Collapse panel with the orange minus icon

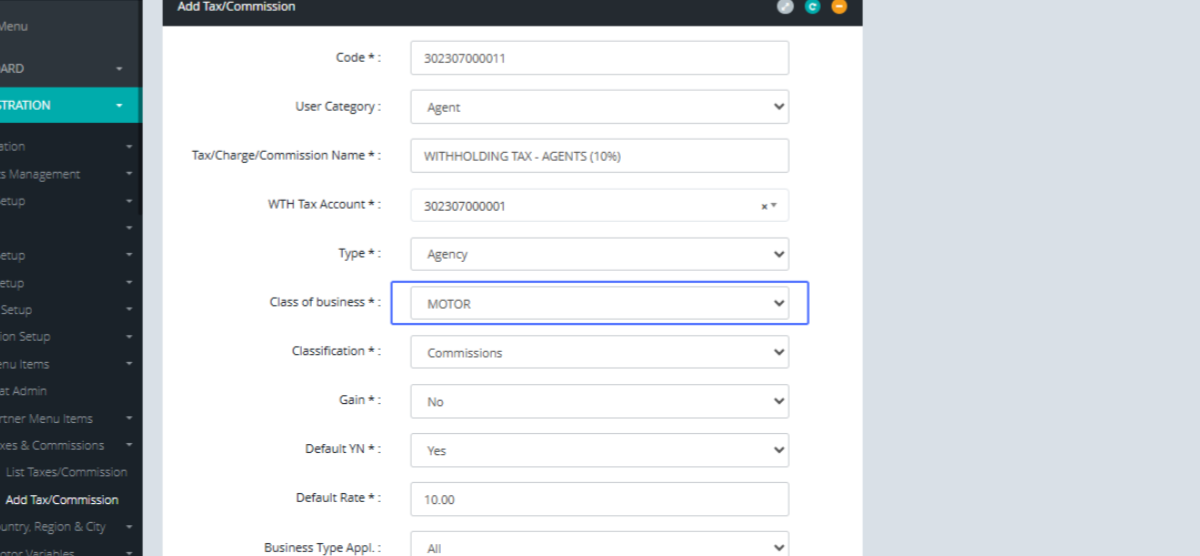click(839, 7)
